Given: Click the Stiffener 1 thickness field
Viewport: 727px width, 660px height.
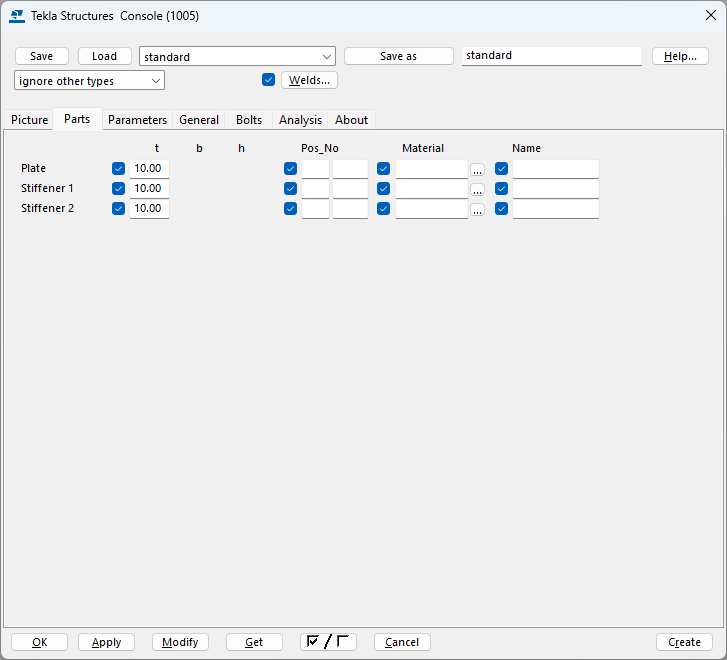Looking at the screenshot, I should [149, 188].
